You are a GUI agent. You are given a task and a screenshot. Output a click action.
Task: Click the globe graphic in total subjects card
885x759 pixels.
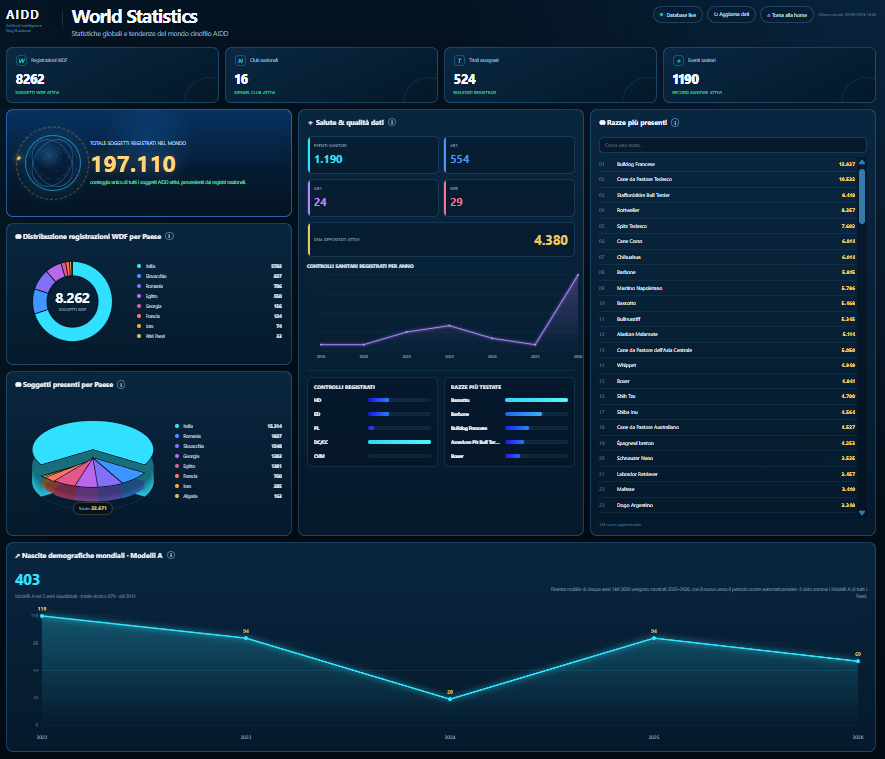pyautogui.click(x=52, y=163)
